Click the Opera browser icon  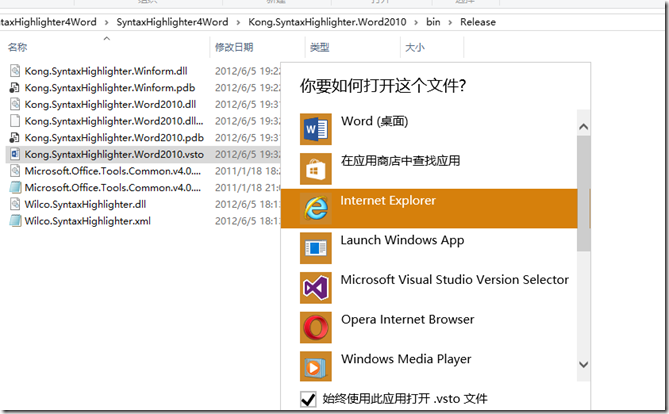click(x=316, y=327)
